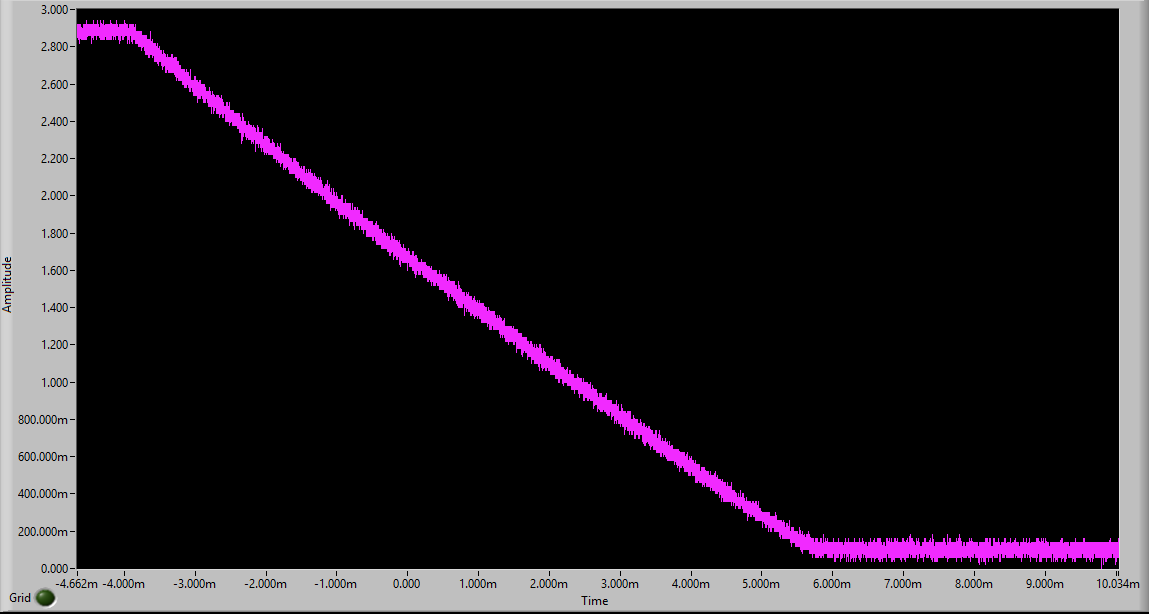Click the 6.000m time axis tick

[832, 584]
